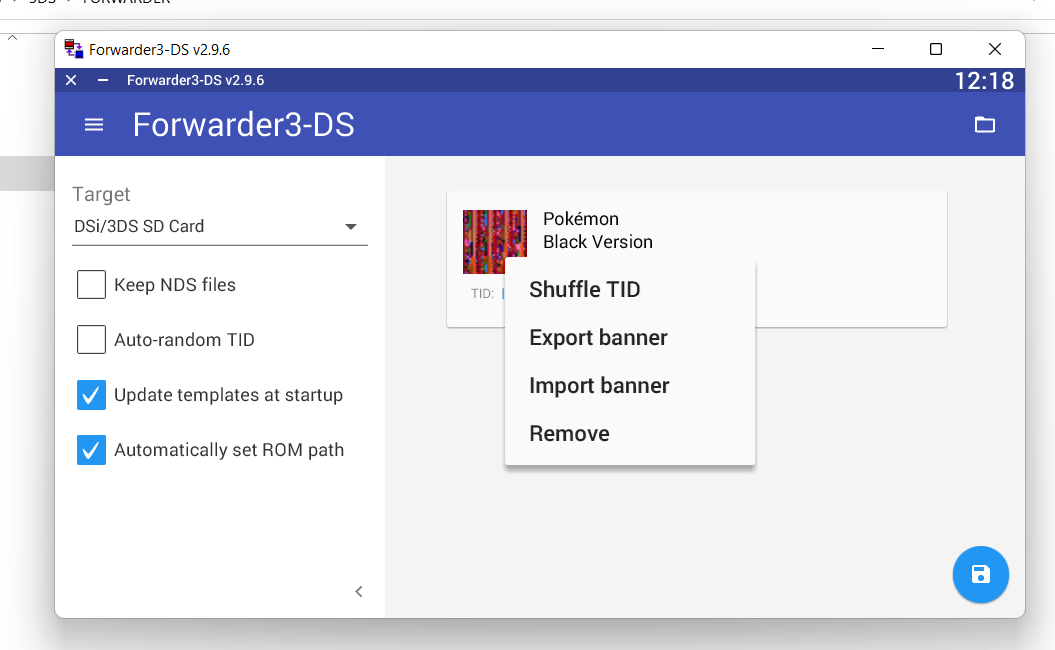Choose Export banner from the context menu

[x=630, y=337]
